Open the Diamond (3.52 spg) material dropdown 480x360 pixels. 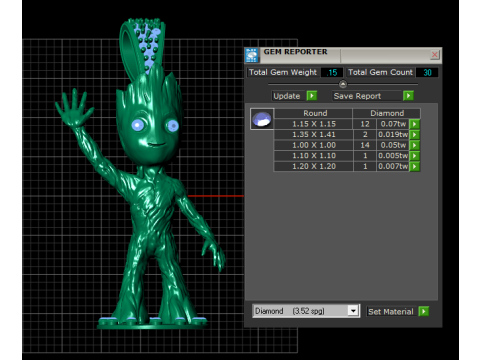[353, 311]
